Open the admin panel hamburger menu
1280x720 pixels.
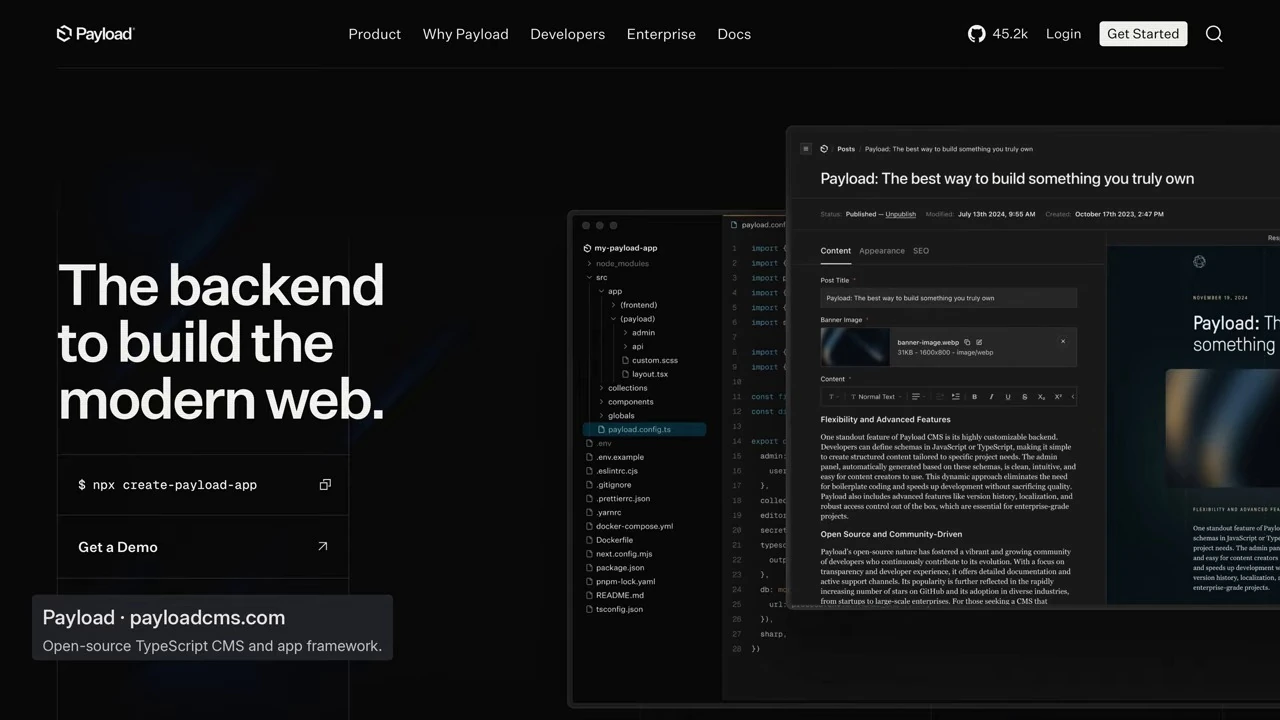(806, 149)
